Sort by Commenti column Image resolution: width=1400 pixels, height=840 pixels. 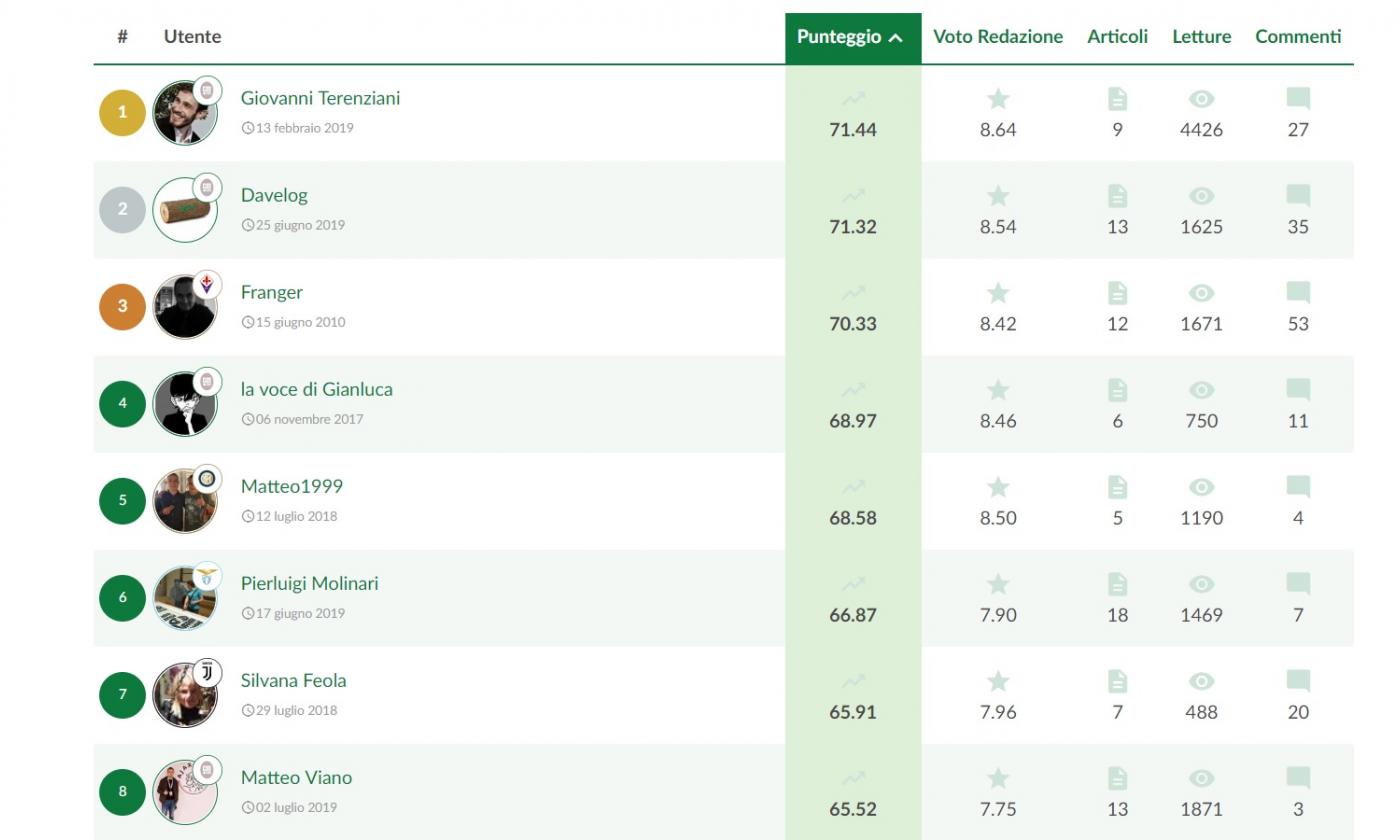pos(1298,37)
